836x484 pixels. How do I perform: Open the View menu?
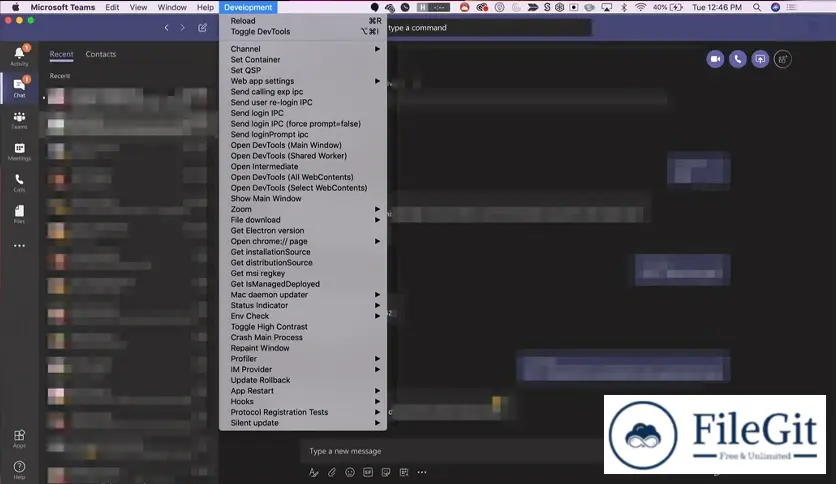click(138, 7)
